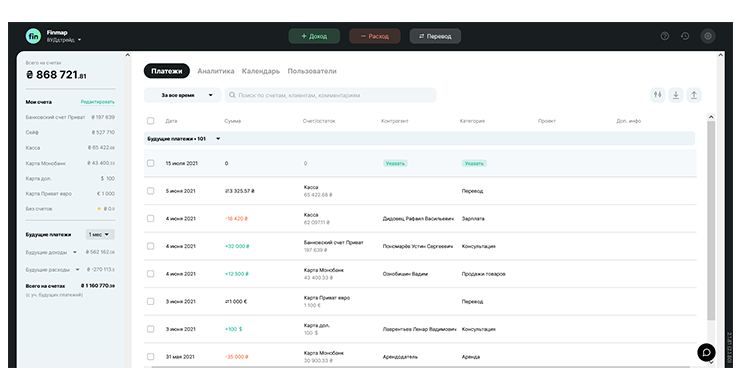Screen dimensions: 740x388
Task: Open the support chat bubble
Action: coord(706,352)
